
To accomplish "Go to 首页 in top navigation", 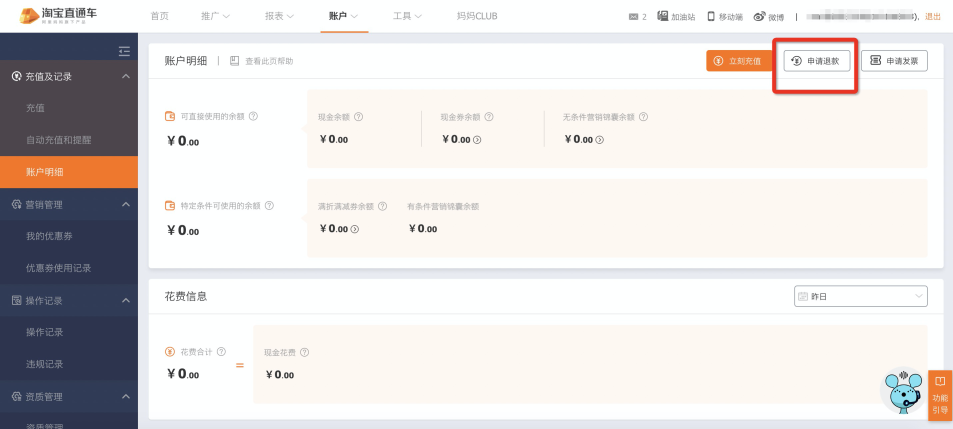I will click(x=159, y=16).
